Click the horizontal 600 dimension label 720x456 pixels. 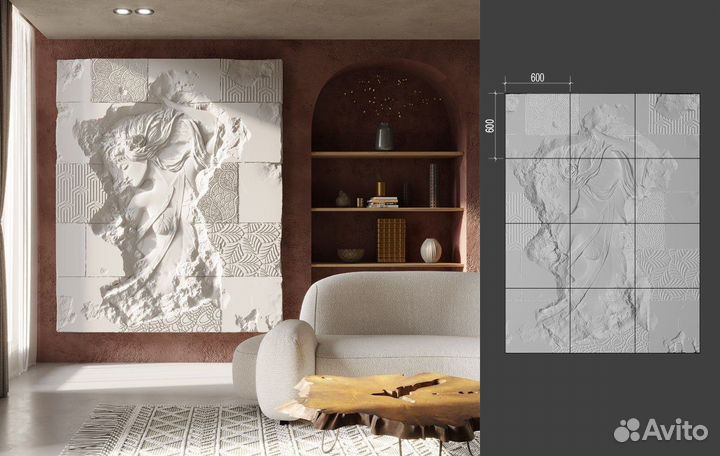pyautogui.click(x=537, y=78)
